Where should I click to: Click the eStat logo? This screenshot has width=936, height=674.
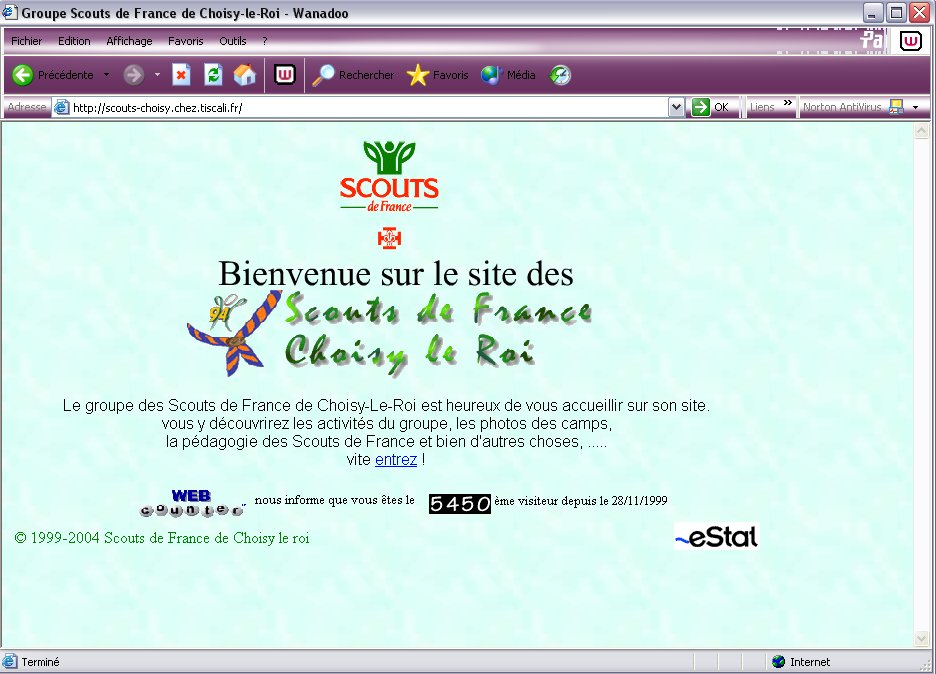716,536
